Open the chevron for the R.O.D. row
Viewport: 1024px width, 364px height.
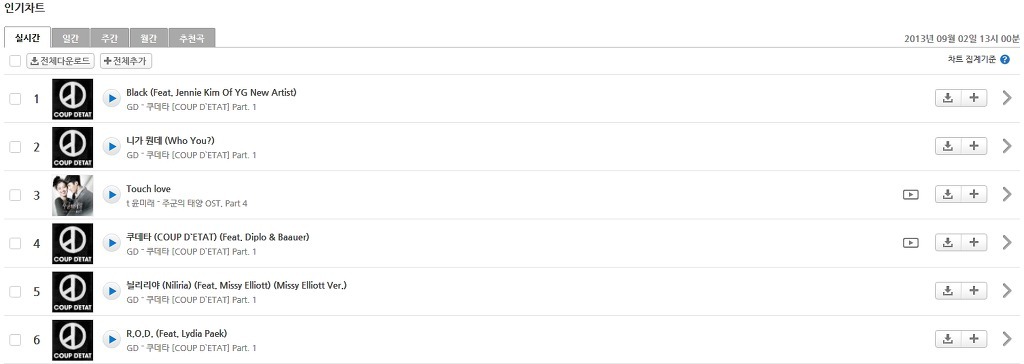1006,339
